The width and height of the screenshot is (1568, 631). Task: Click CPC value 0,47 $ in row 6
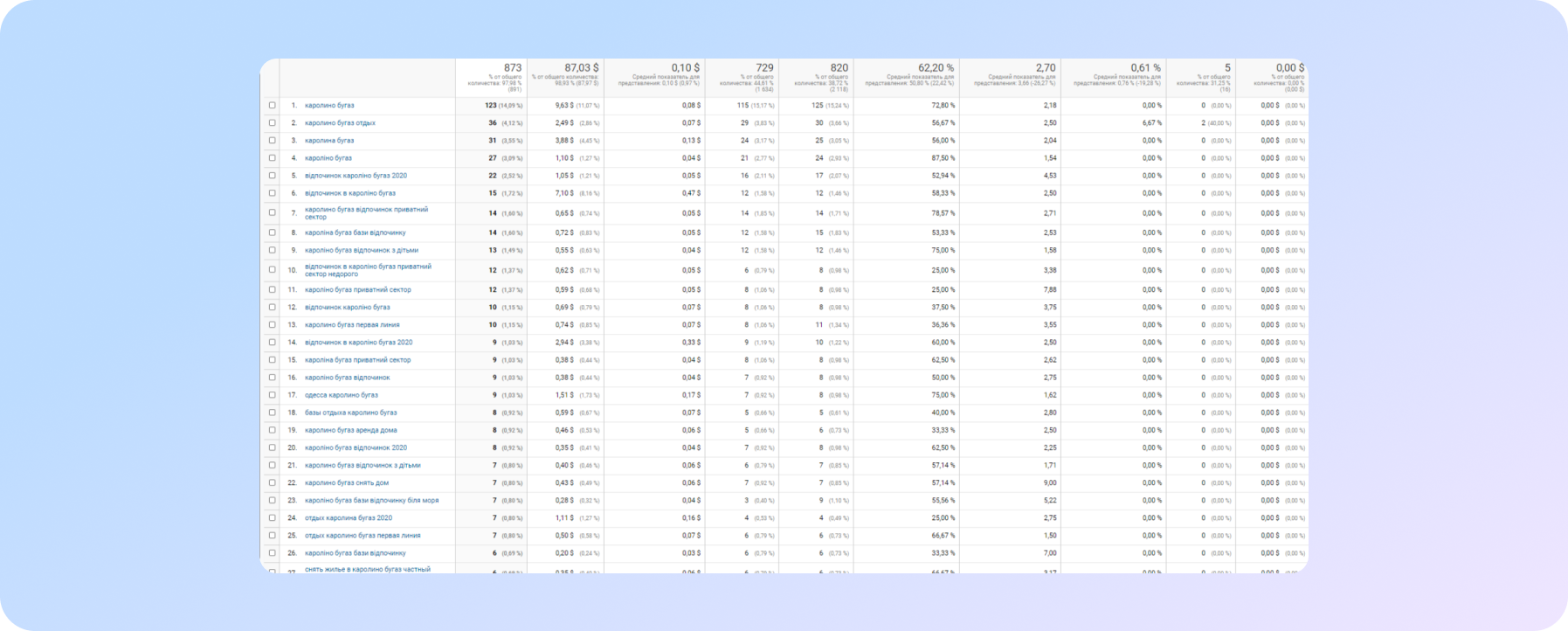(x=691, y=193)
